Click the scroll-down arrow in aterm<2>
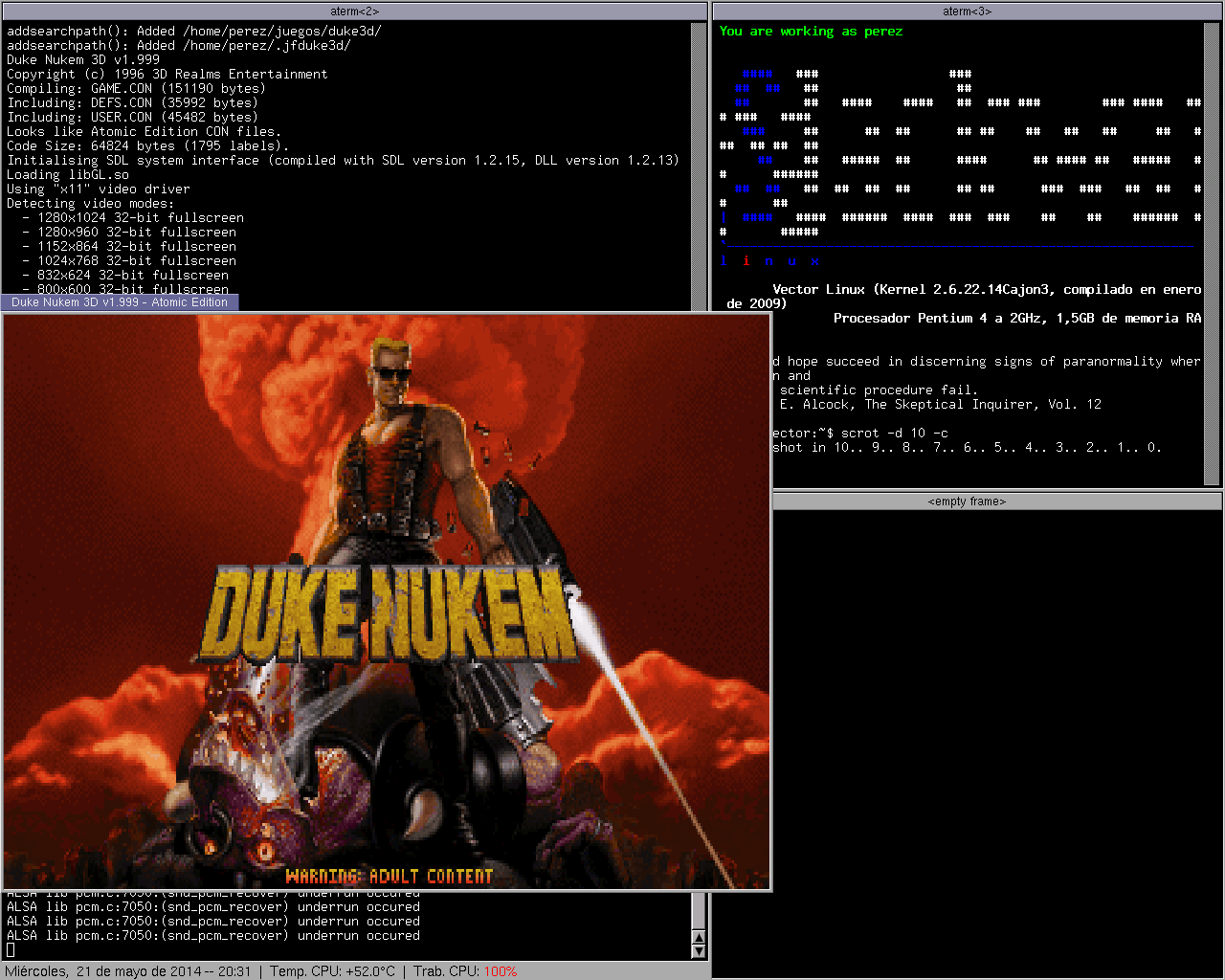 tap(699, 951)
